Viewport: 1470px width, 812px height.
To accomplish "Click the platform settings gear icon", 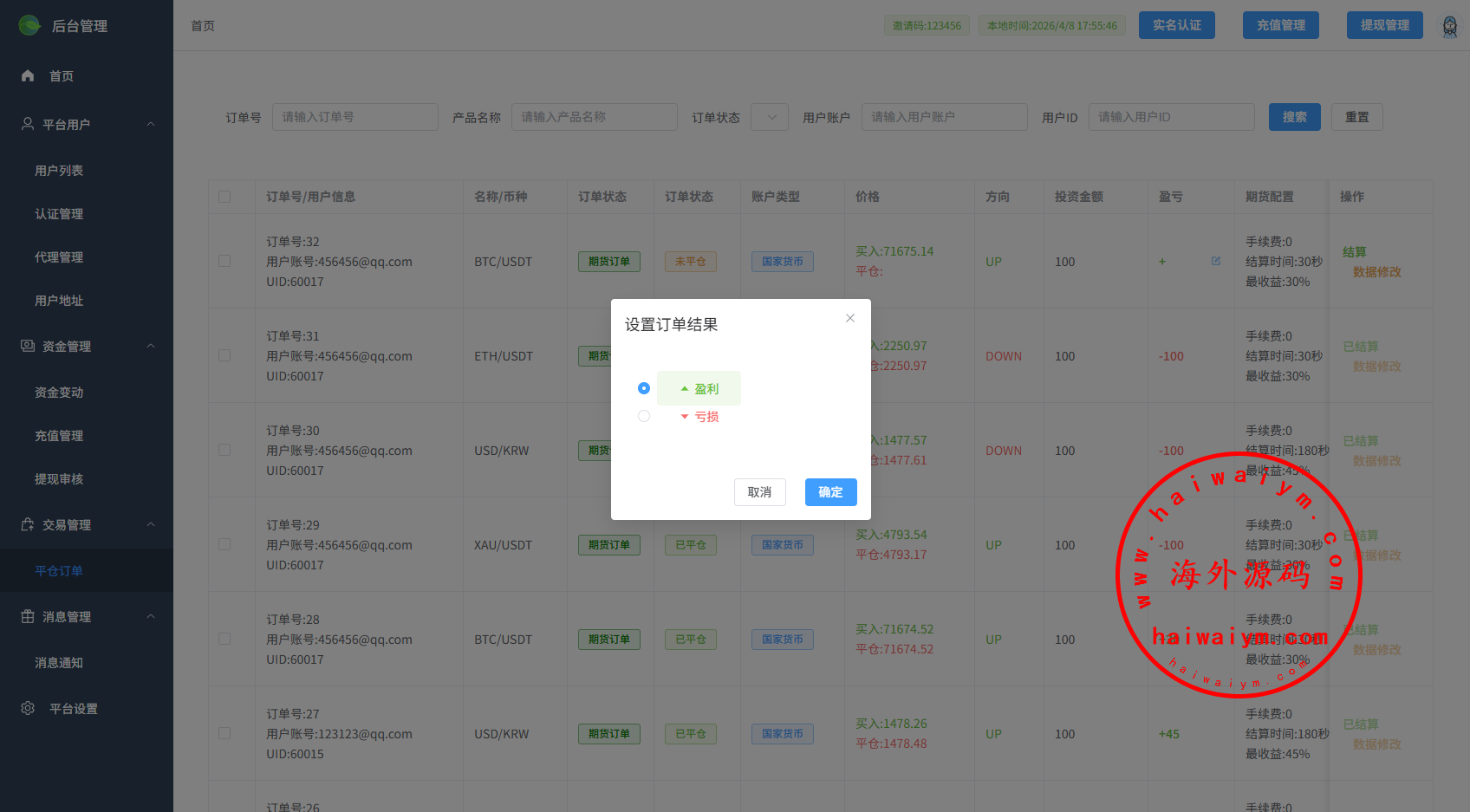I will (28, 708).
